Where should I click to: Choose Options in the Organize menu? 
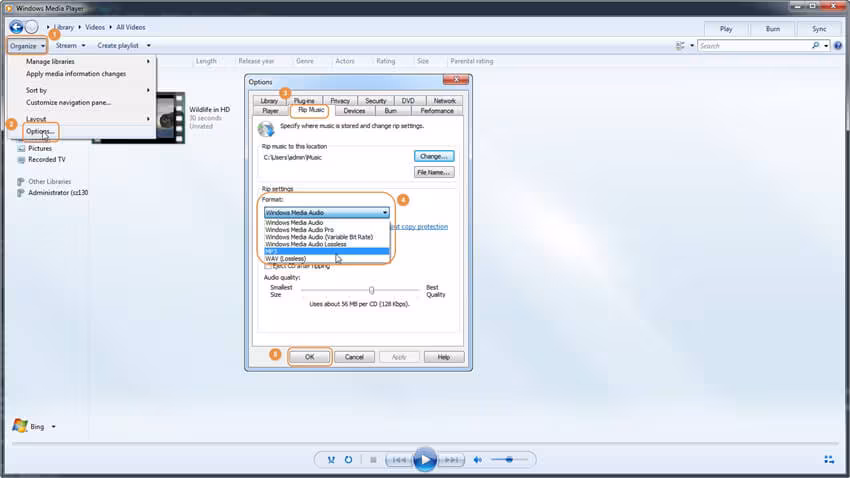pyautogui.click(x=40, y=131)
